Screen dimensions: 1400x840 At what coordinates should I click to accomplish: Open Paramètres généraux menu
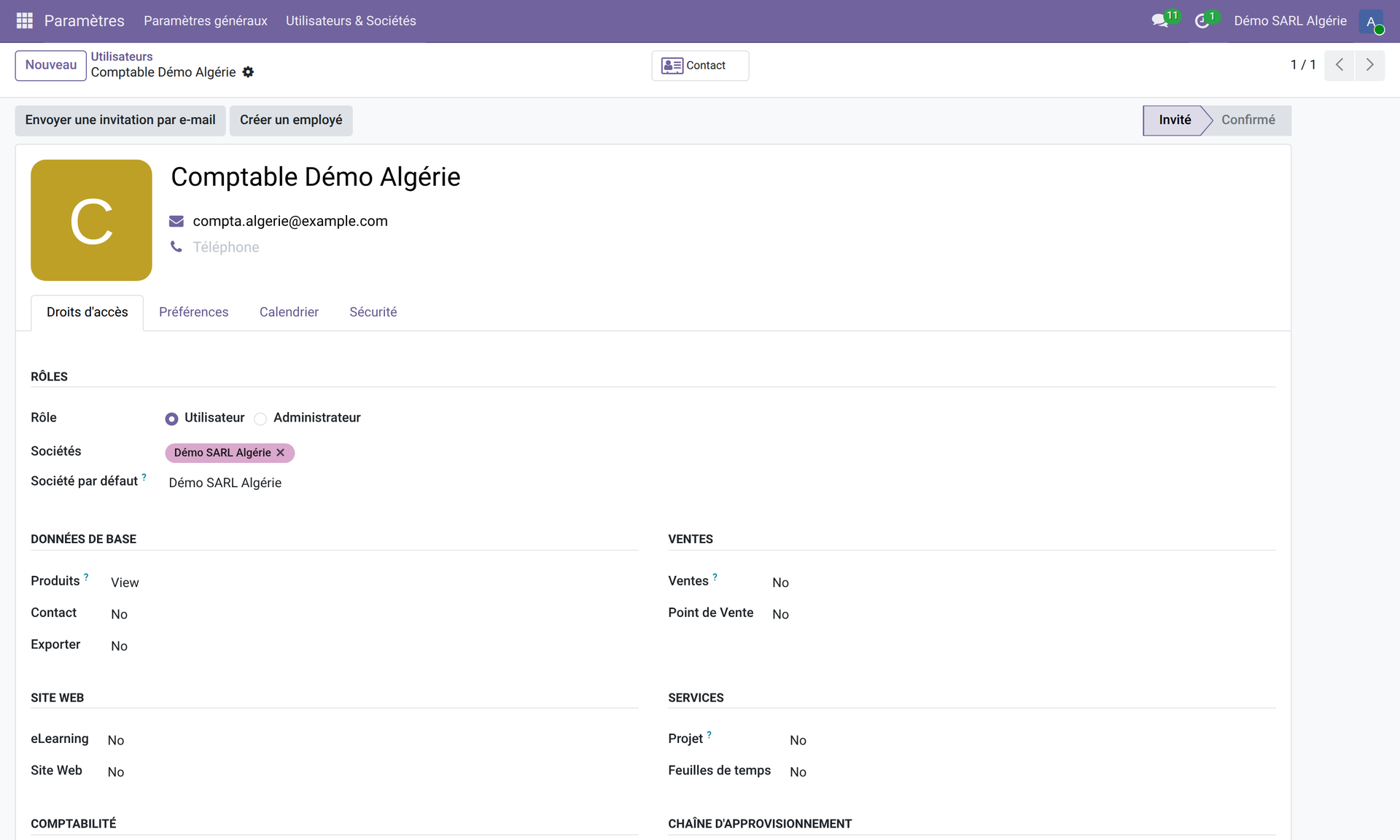click(206, 20)
